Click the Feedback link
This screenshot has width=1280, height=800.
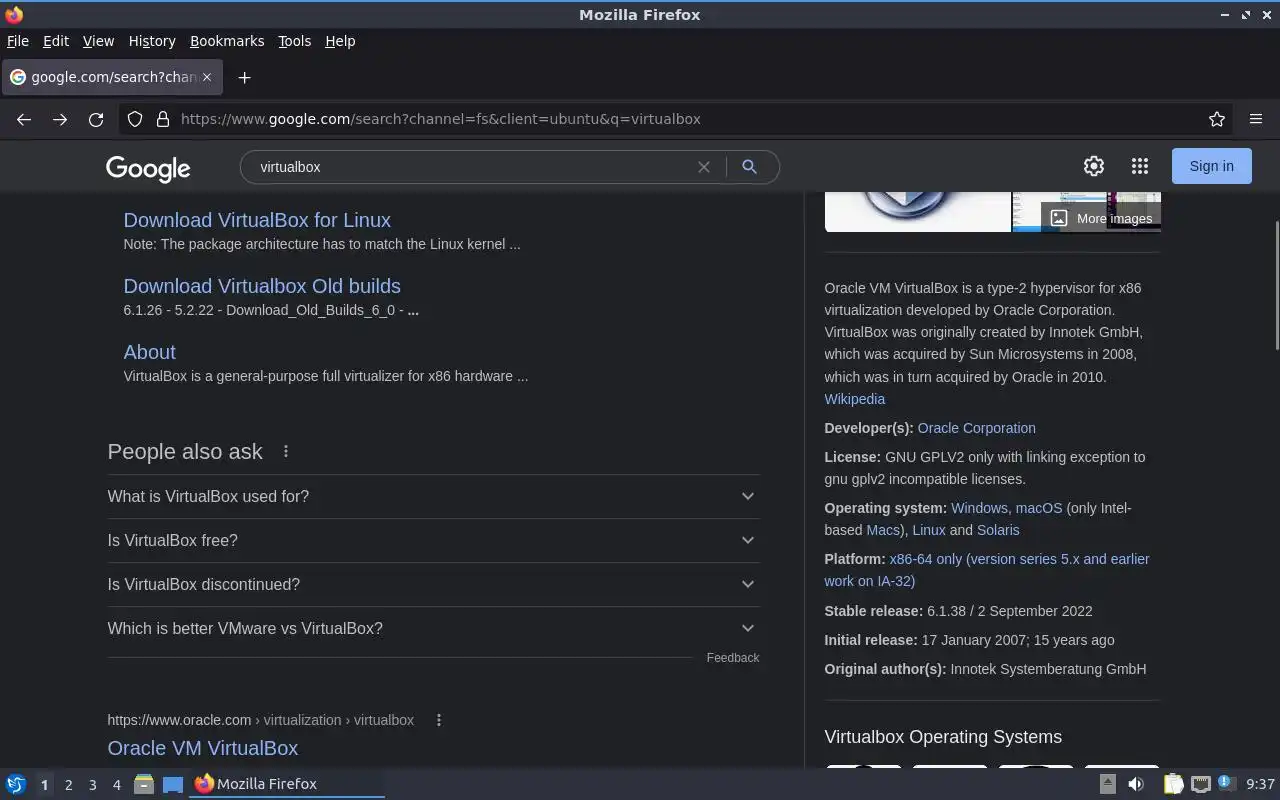pyautogui.click(x=733, y=658)
